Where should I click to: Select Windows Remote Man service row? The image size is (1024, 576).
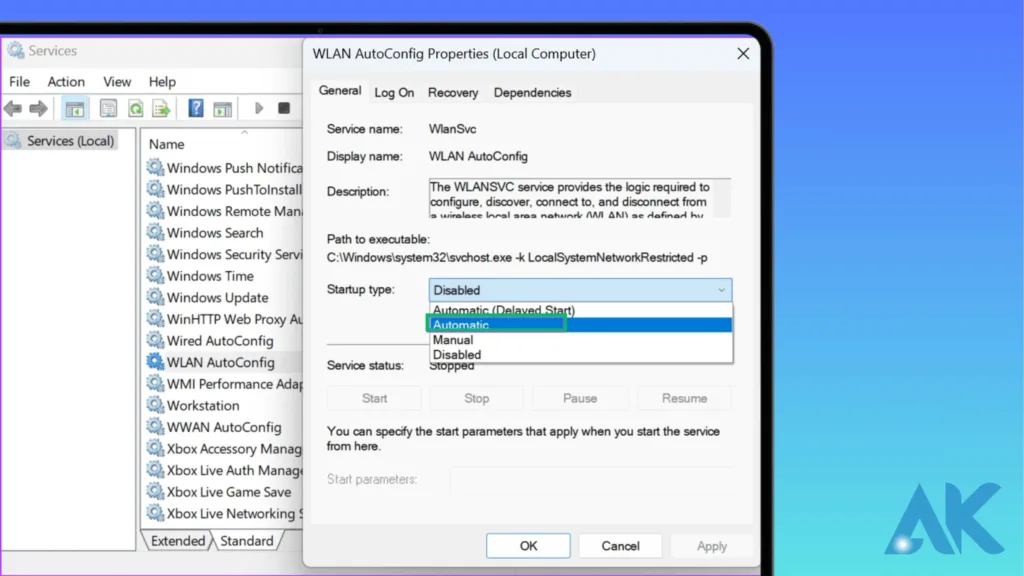pos(224,211)
